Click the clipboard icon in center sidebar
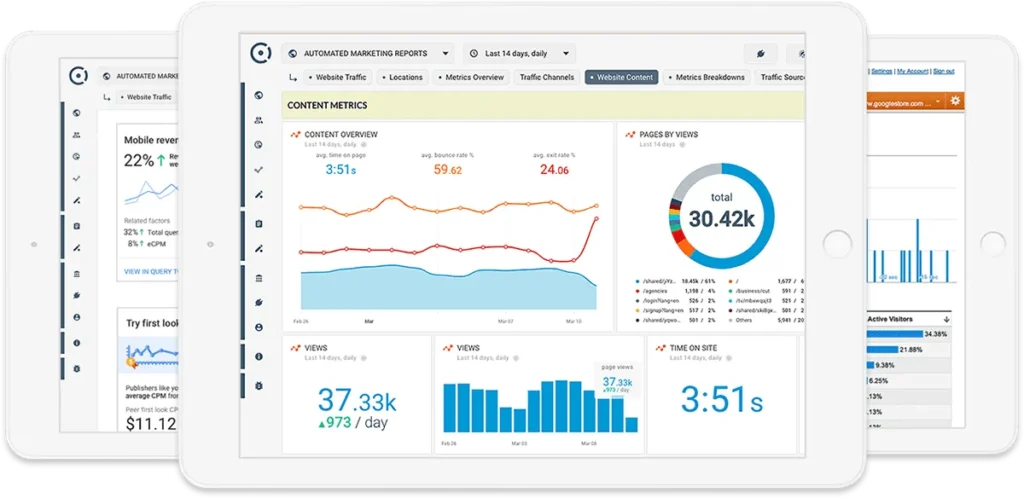 [259, 223]
